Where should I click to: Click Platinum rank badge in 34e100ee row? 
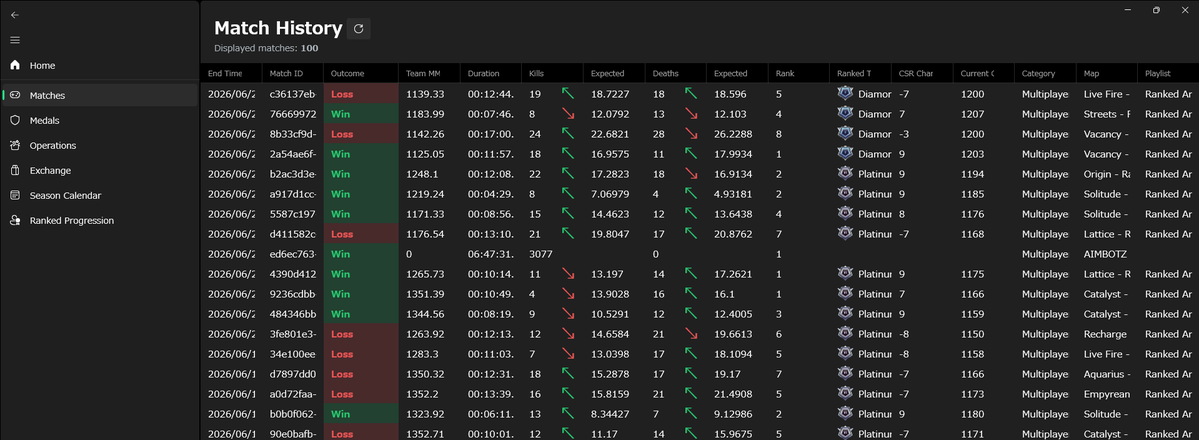pos(845,353)
